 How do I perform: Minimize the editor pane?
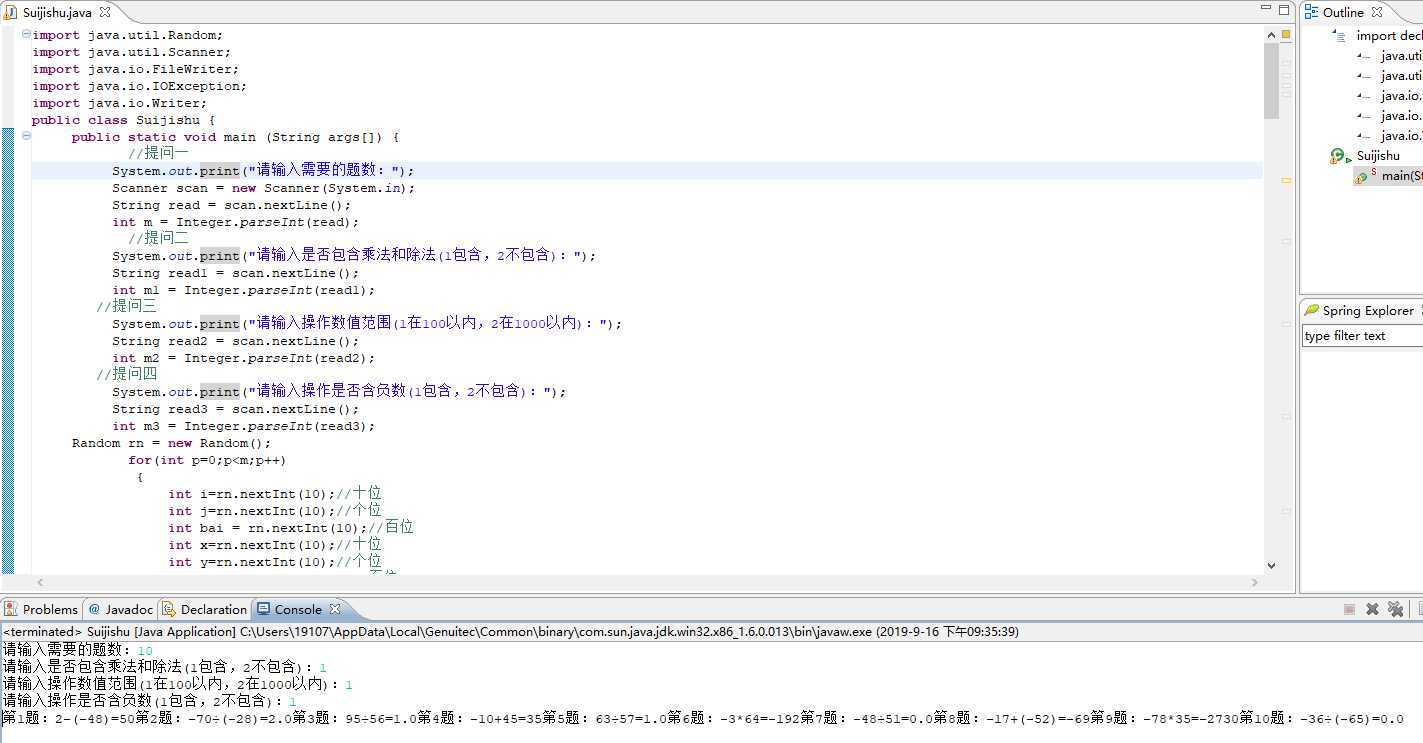[x=1267, y=10]
